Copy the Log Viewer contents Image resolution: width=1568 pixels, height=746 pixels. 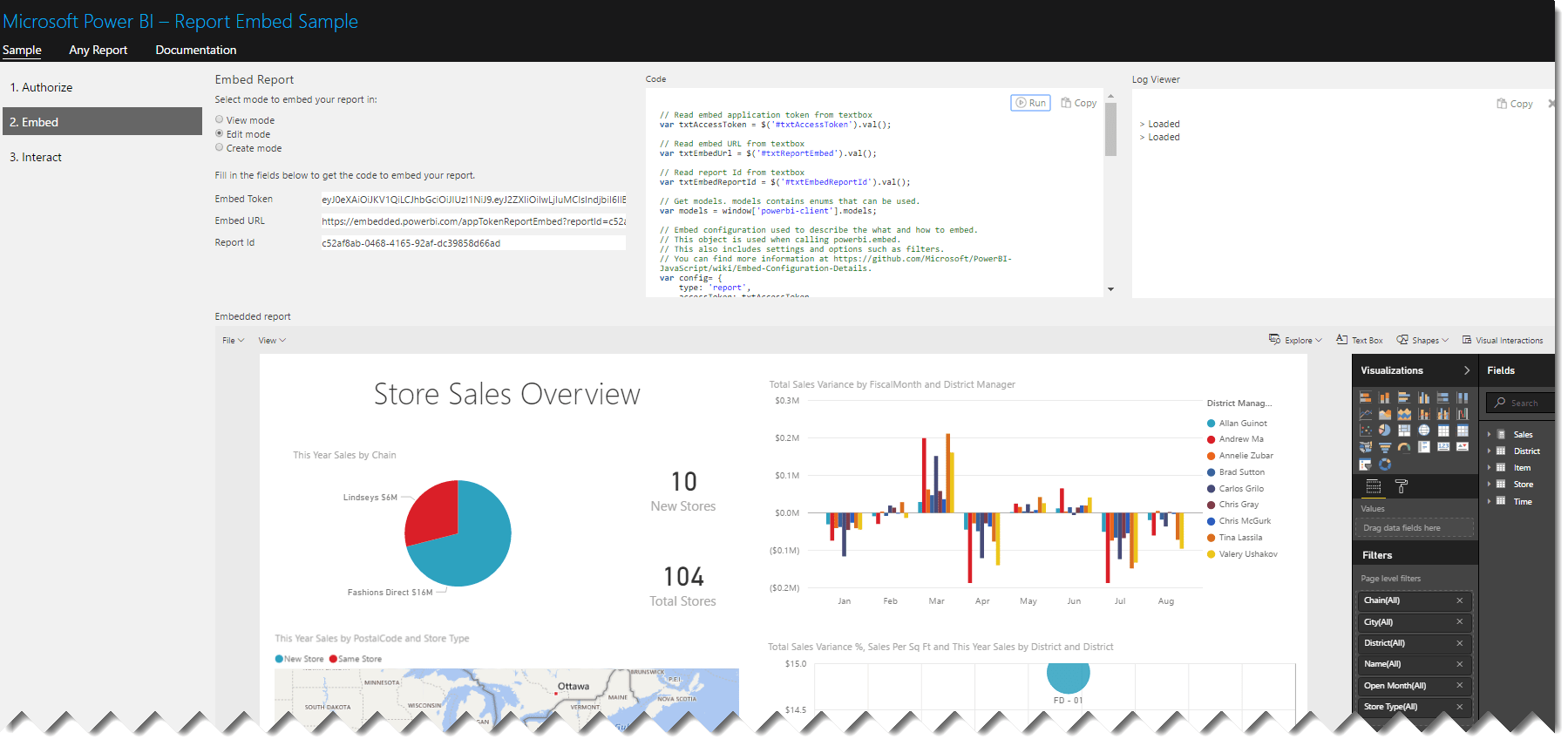coord(1515,104)
